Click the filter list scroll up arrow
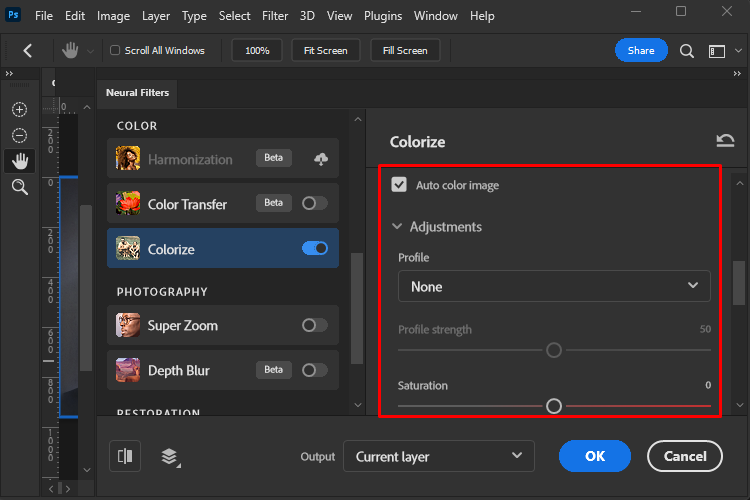 click(358, 119)
